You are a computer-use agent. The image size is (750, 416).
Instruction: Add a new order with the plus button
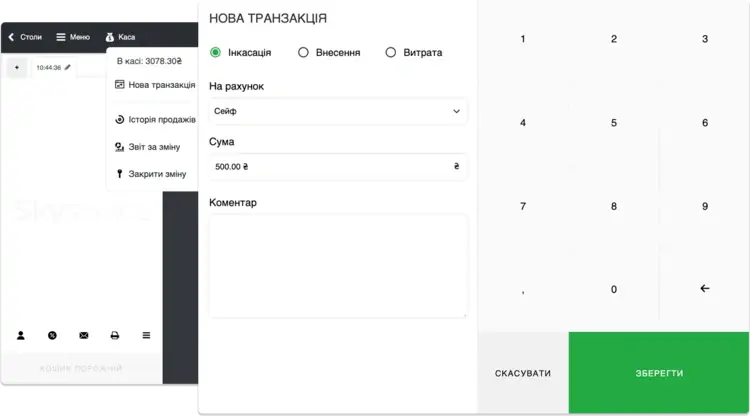click(x=17, y=67)
